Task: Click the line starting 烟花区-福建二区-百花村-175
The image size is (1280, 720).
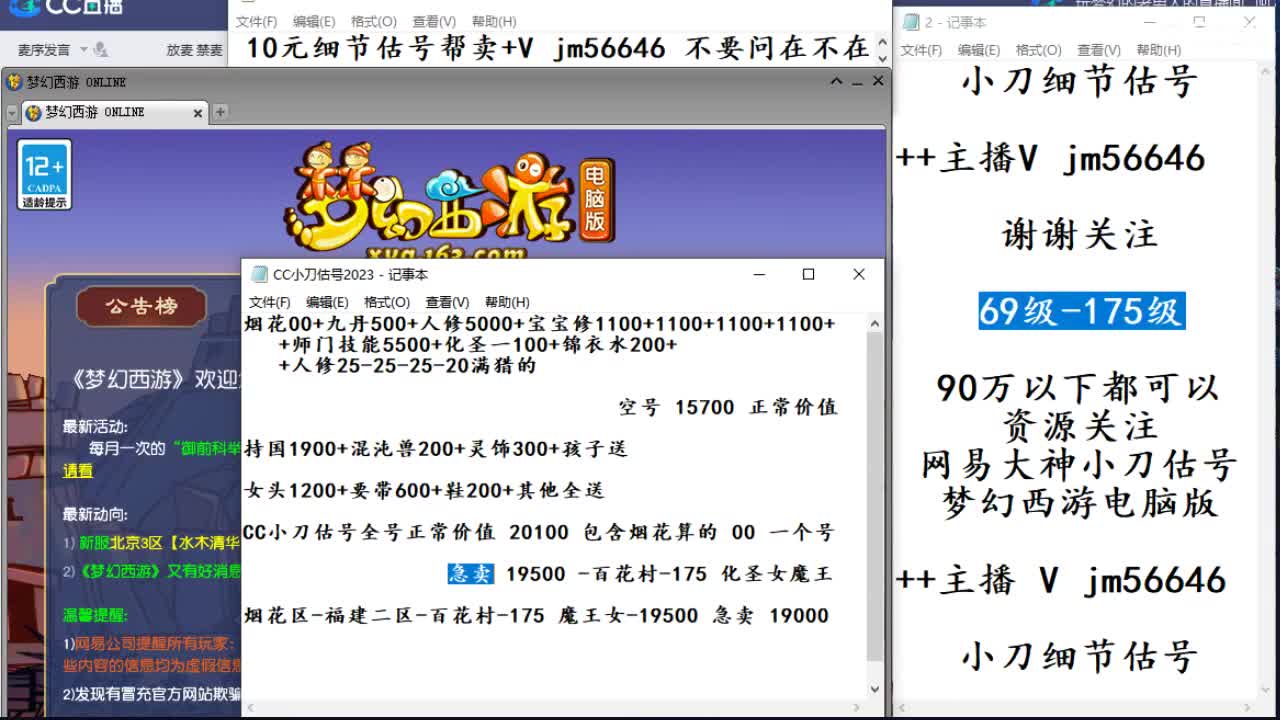Action: [536, 615]
